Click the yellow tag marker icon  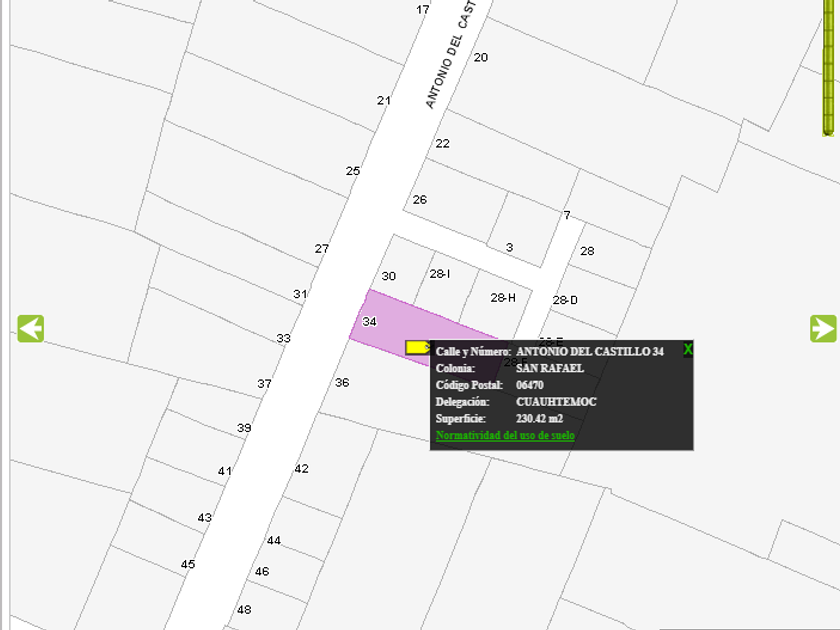(417, 348)
